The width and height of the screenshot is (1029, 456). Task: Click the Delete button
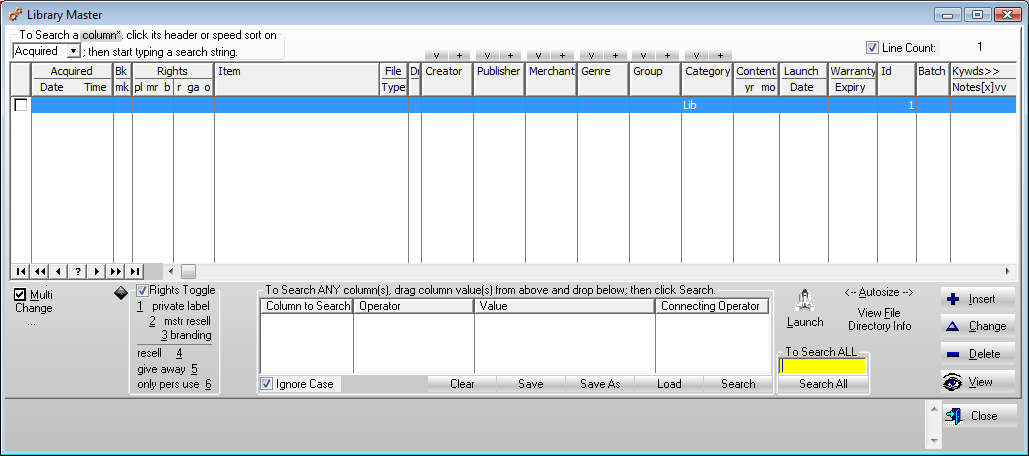pyautogui.click(x=978, y=354)
